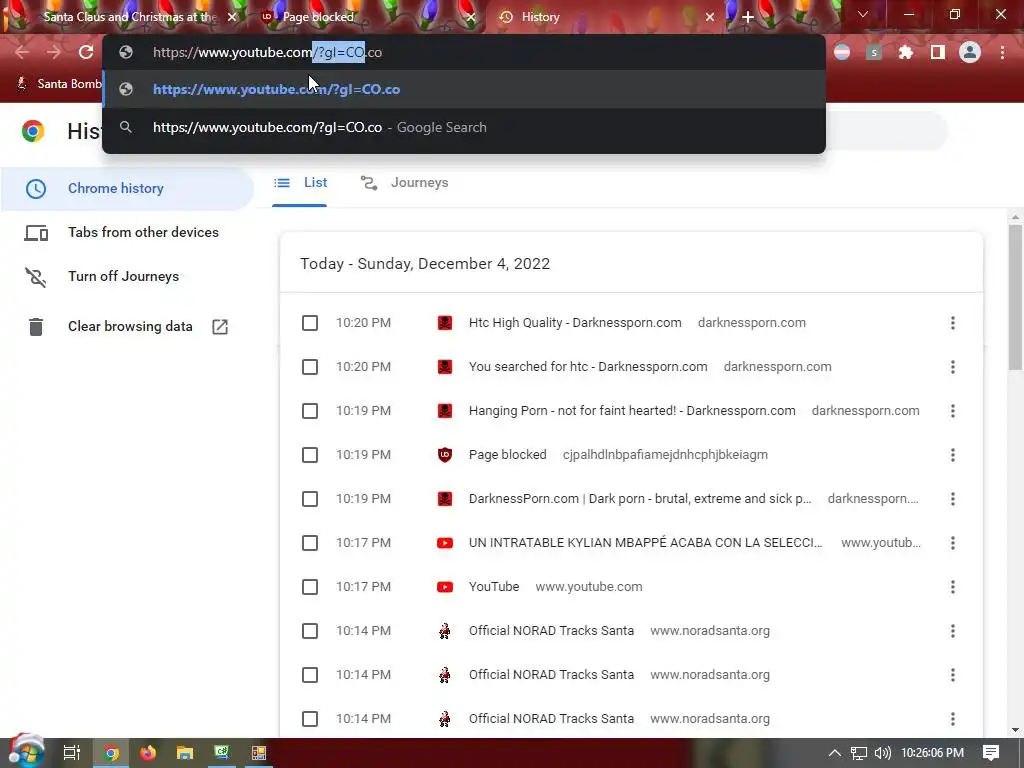Open the Windows Start button with Santa hat

coord(26,752)
